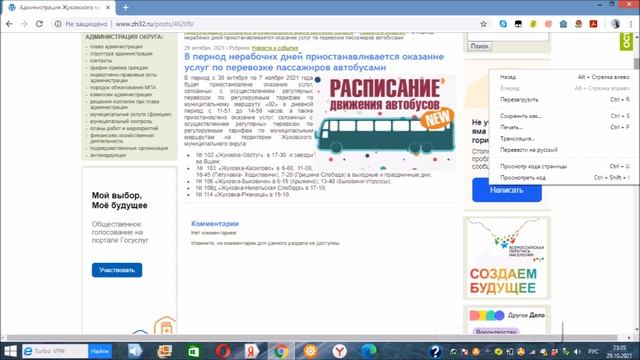640x360 pixels.
Task: Bookmark this page with the star icon
Action: point(483,24)
